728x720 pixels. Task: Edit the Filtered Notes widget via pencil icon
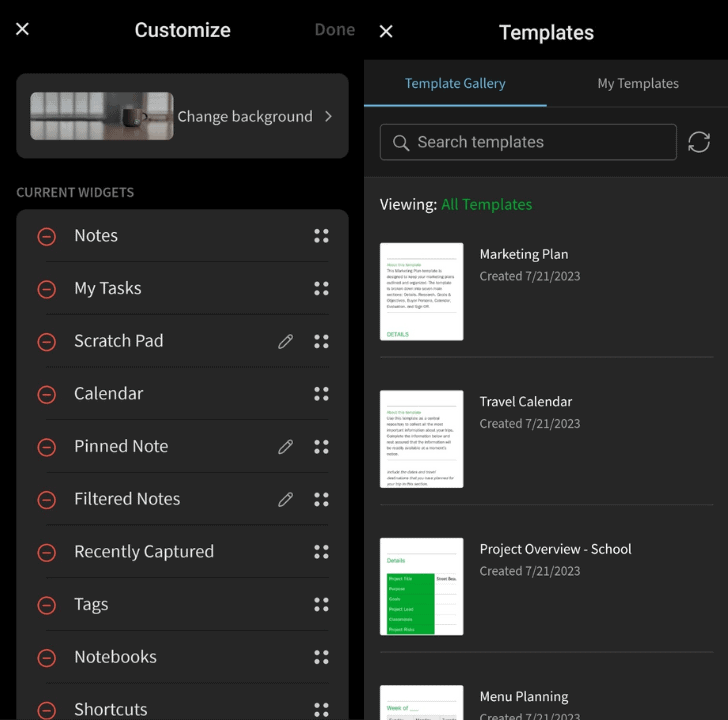(286, 499)
